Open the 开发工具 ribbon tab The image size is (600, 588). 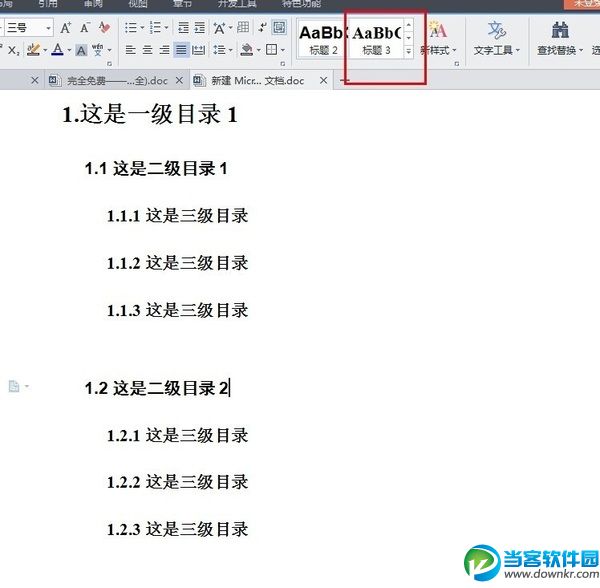point(237,4)
